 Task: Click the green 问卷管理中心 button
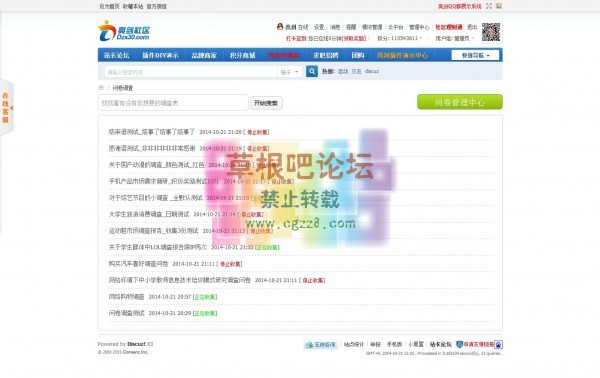pos(460,102)
